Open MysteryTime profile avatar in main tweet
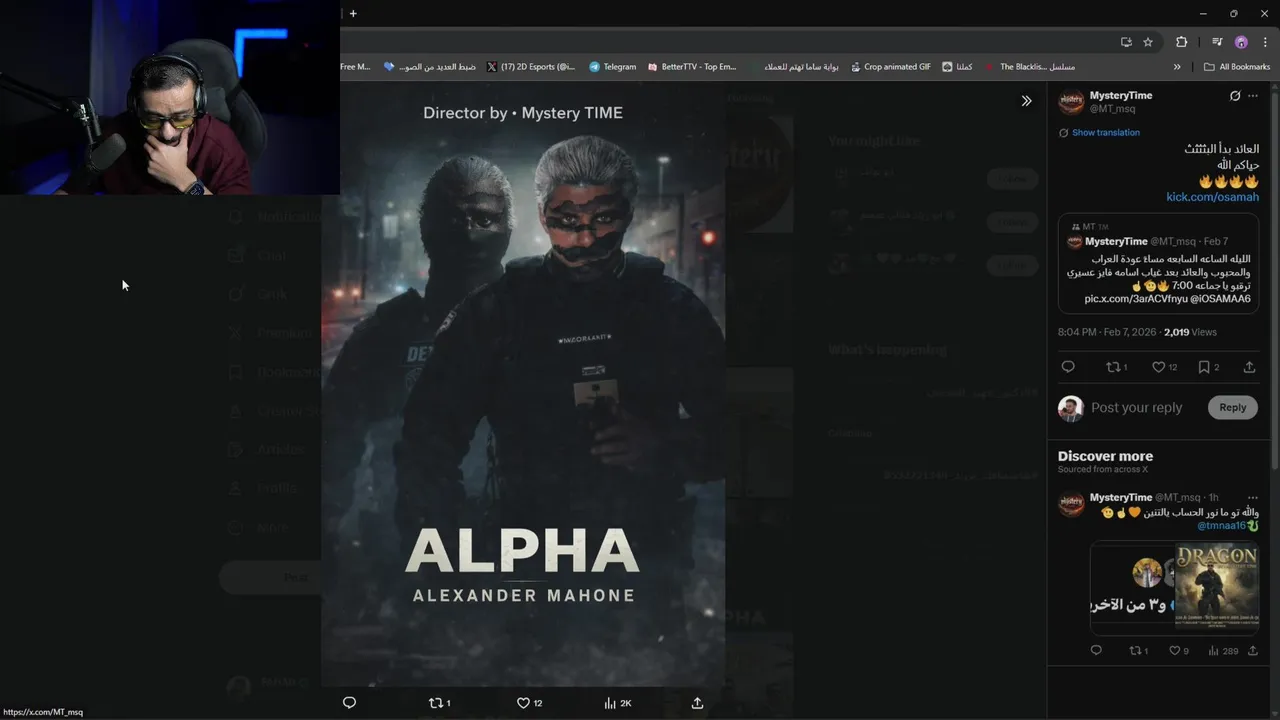Screen dimensions: 1280x720 click(1071, 101)
